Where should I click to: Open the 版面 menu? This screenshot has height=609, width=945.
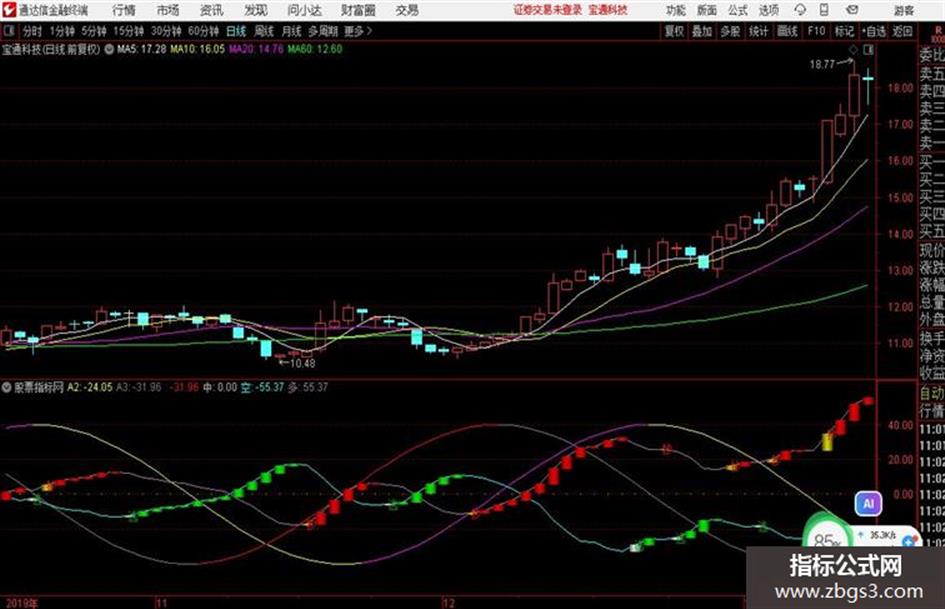(707, 10)
